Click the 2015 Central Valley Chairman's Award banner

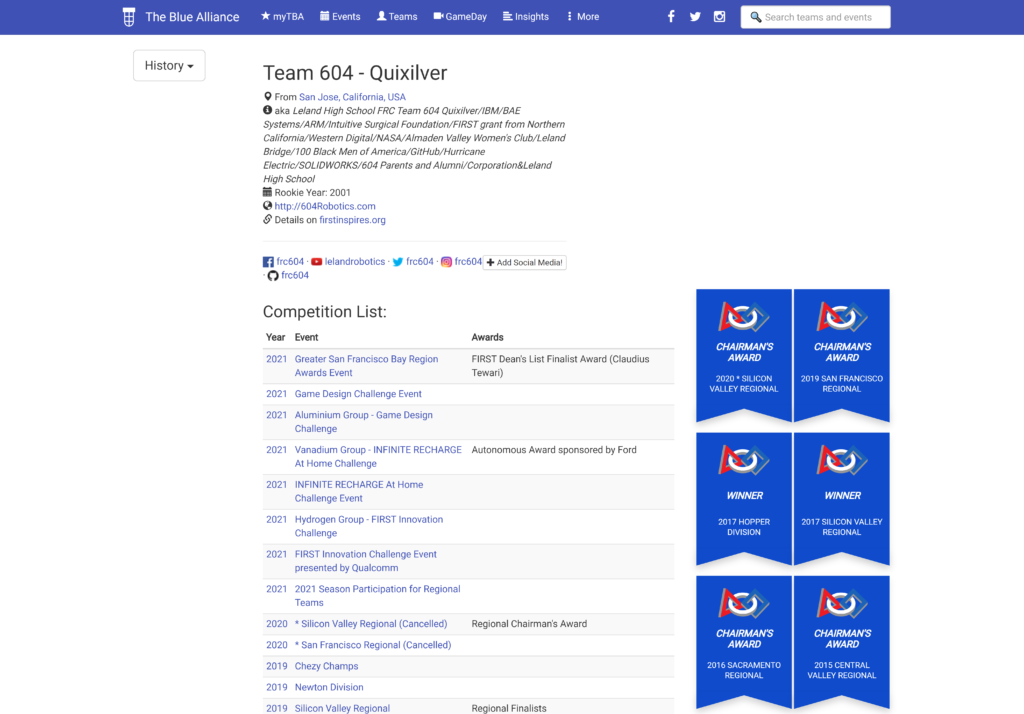coord(842,641)
